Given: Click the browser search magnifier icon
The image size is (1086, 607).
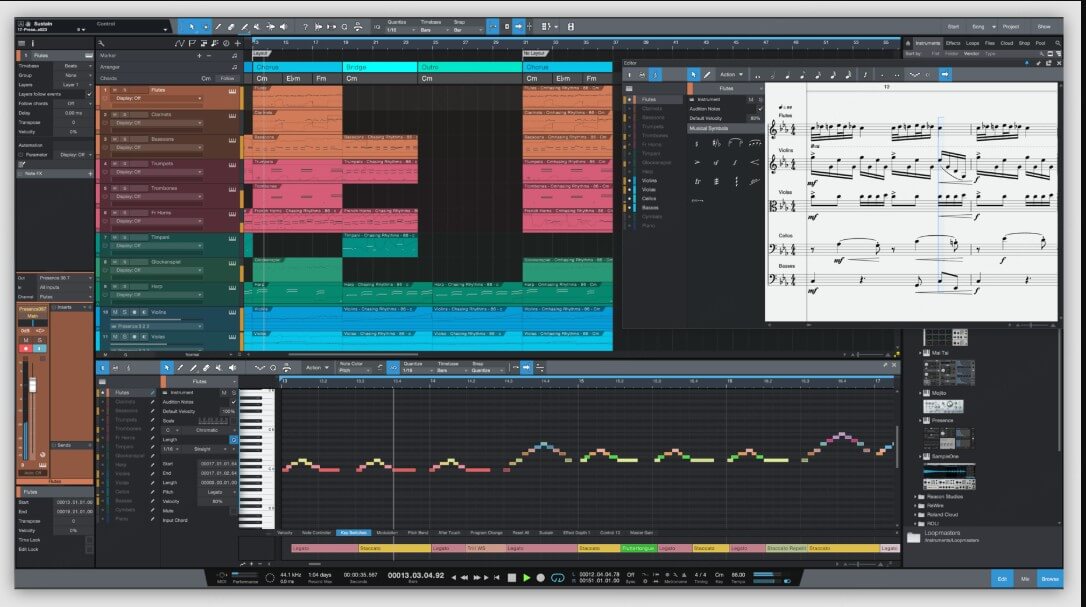Looking at the screenshot, I should pyautogui.click(x=1058, y=43).
